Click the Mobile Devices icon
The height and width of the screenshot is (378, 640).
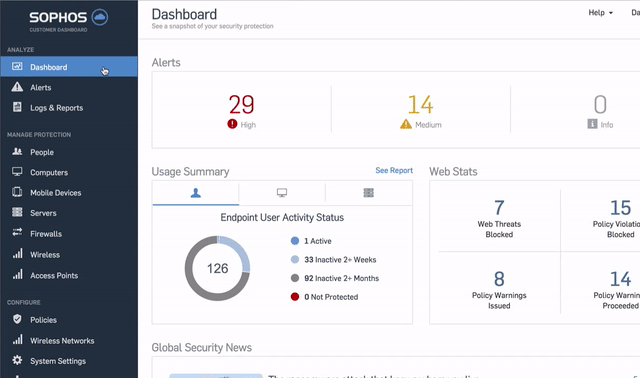coord(17,192)
